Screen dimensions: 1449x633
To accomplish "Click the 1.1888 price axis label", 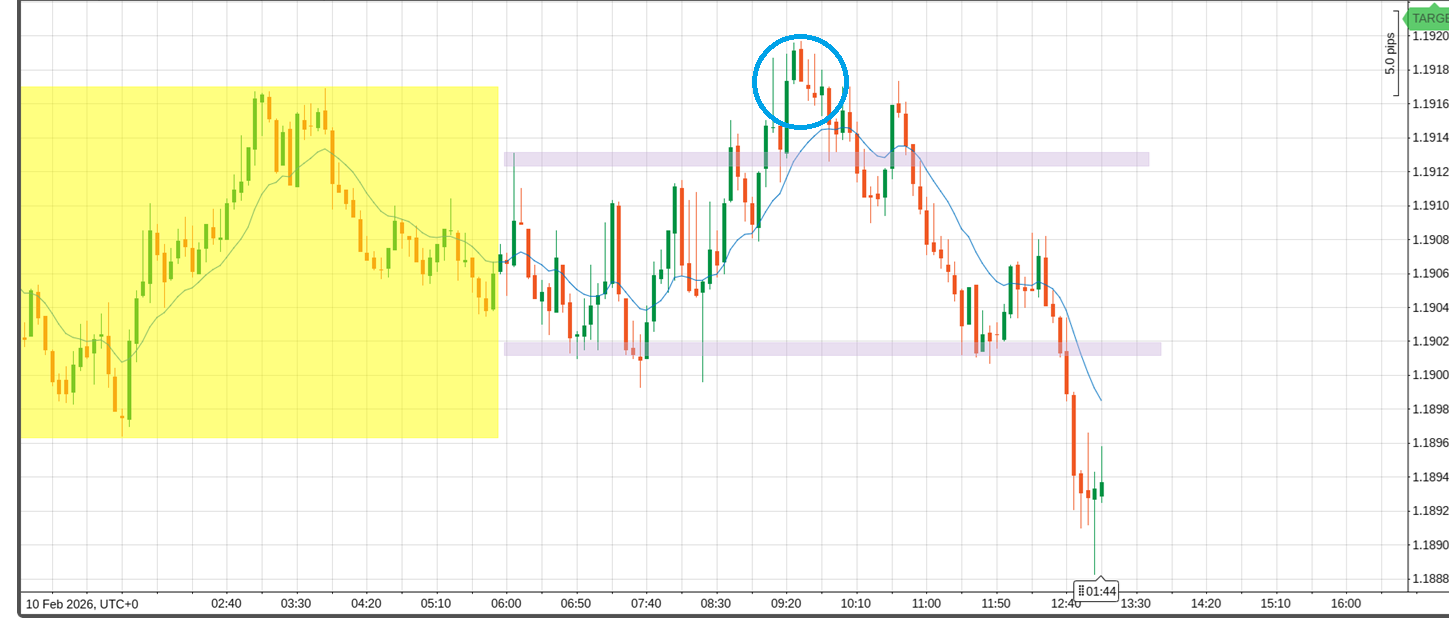I will coord(1428,579).
